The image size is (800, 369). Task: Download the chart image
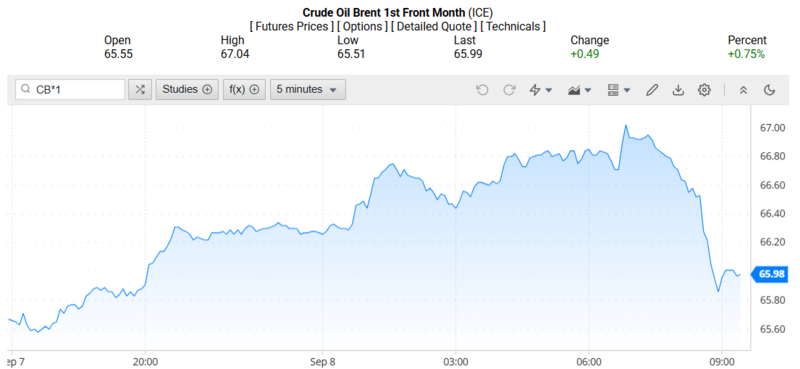pyautogui.click(x=678, y=90)
